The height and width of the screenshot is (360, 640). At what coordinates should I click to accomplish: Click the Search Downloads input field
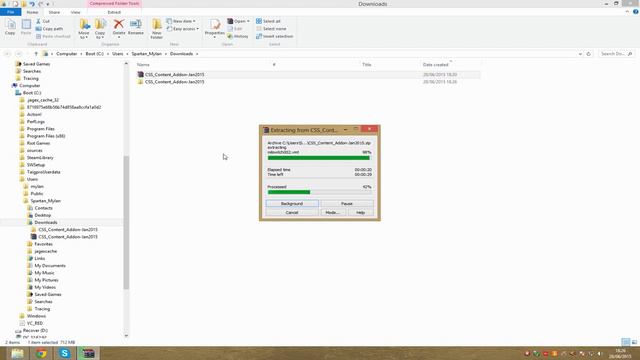[x=616, y=54]
